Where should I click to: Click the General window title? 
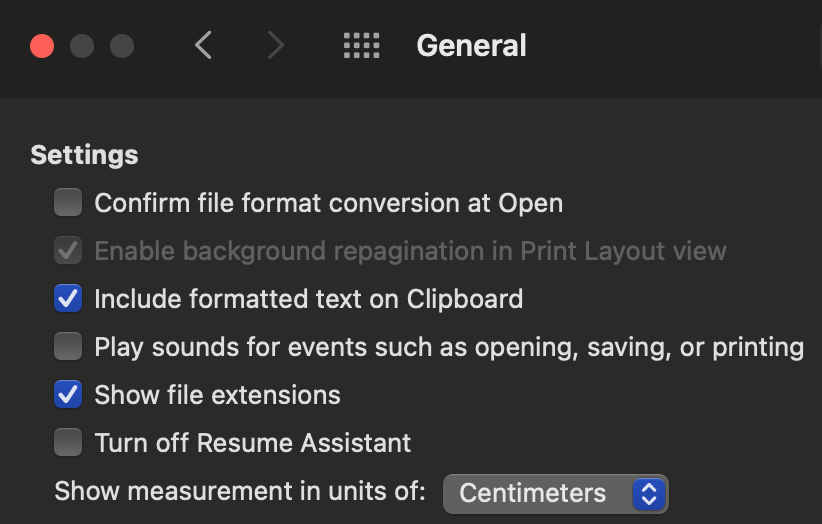(x=471, y=46)
